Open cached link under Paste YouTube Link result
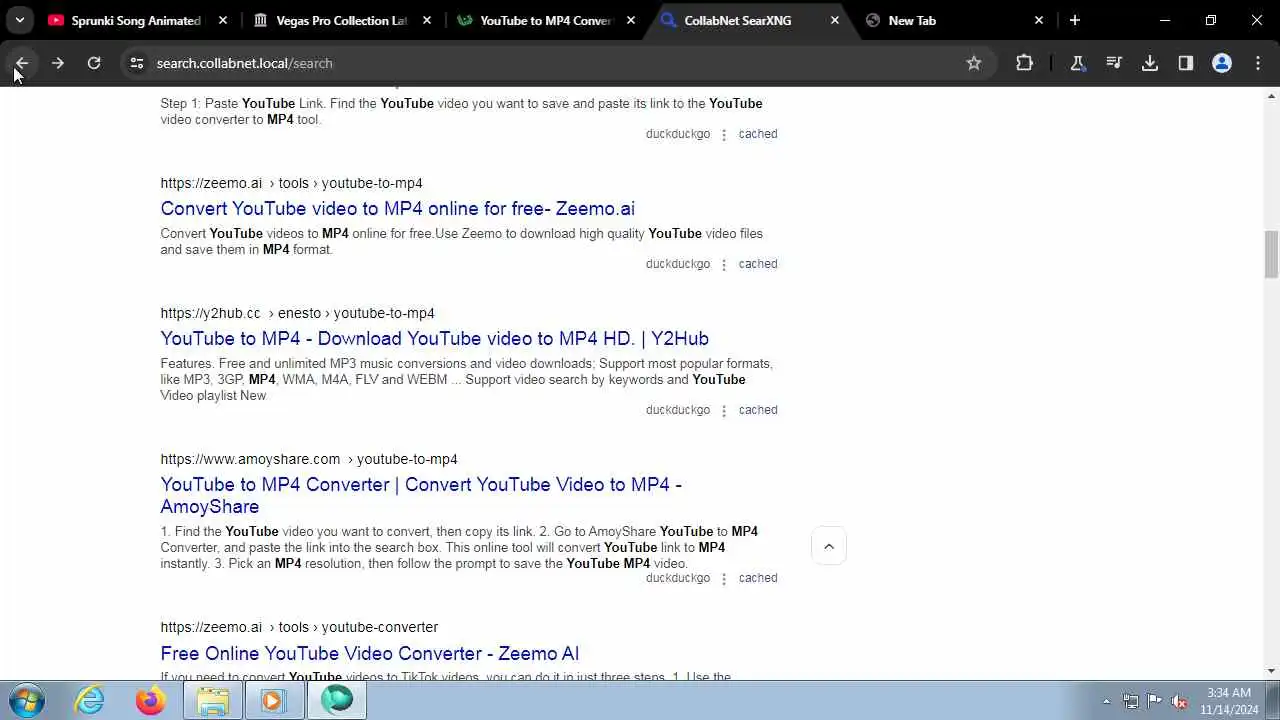Viewport: 1280px width, 720px height. point(758,134)
